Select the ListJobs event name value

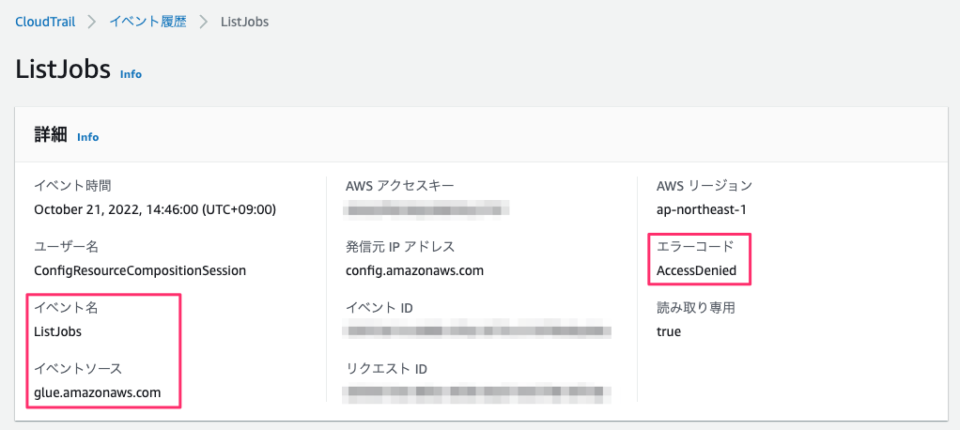(x=58, y=332)
